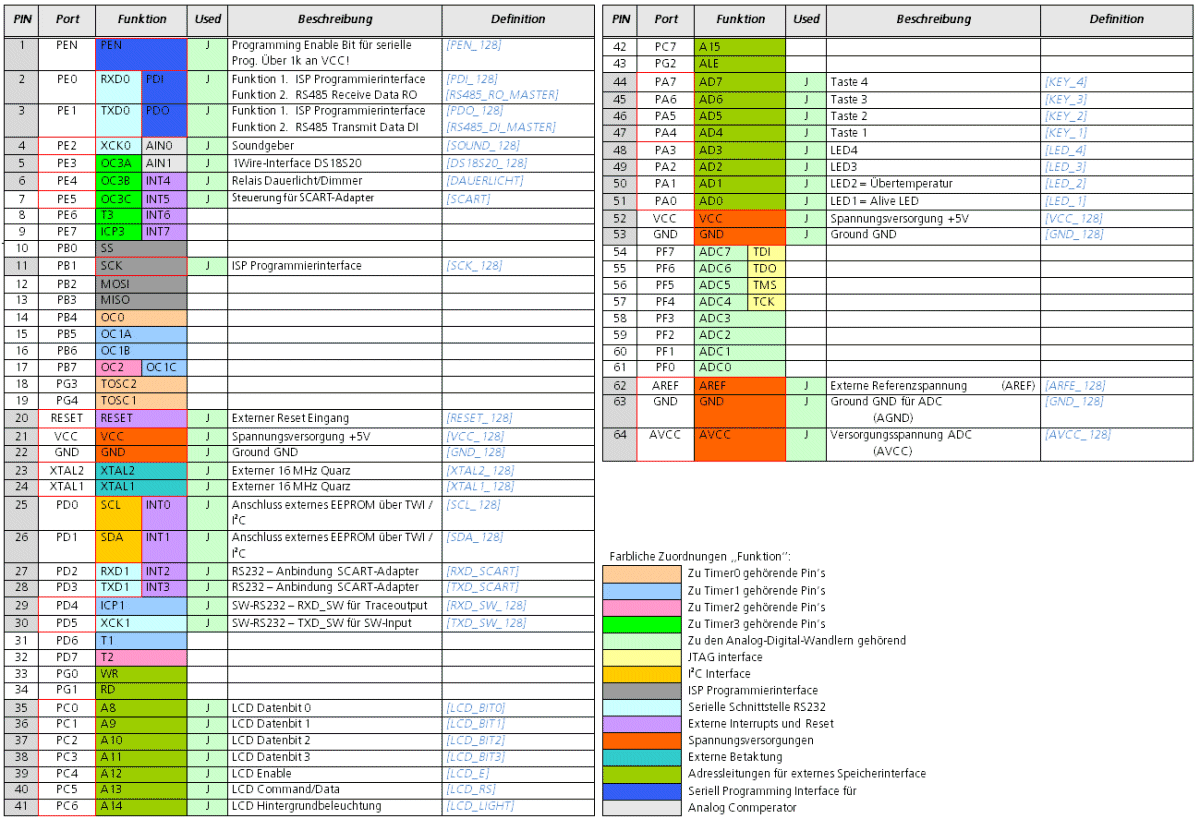Open the [RESET_128] definition link

[x=478, y=418]
